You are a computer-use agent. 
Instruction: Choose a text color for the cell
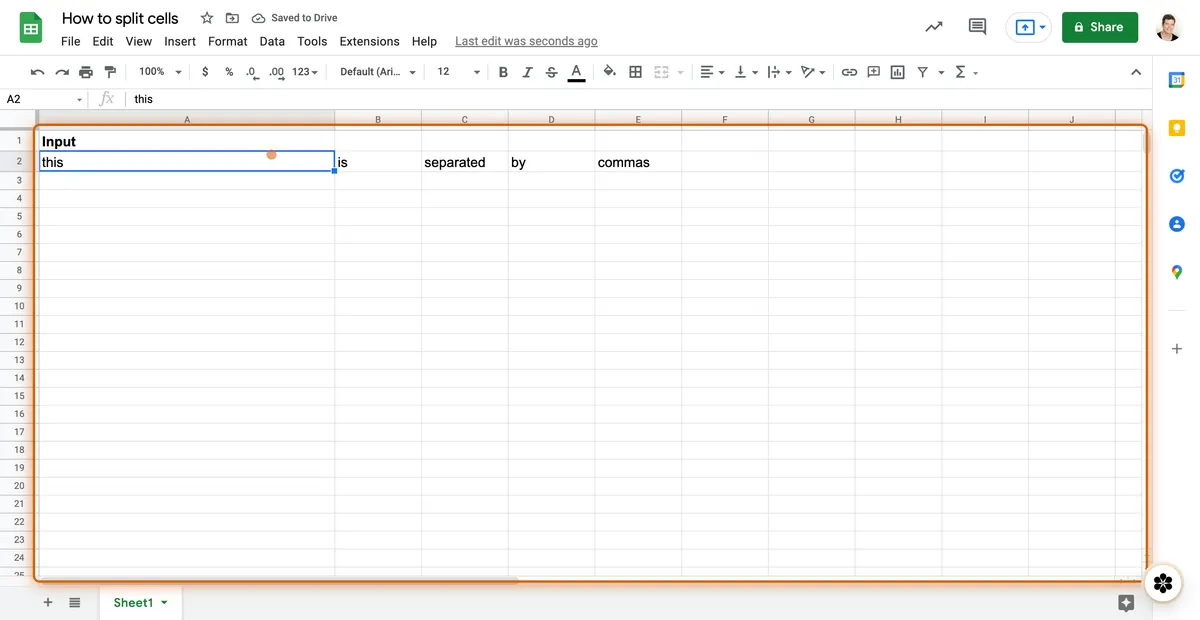pyautogui.click(x=576, y=71)
